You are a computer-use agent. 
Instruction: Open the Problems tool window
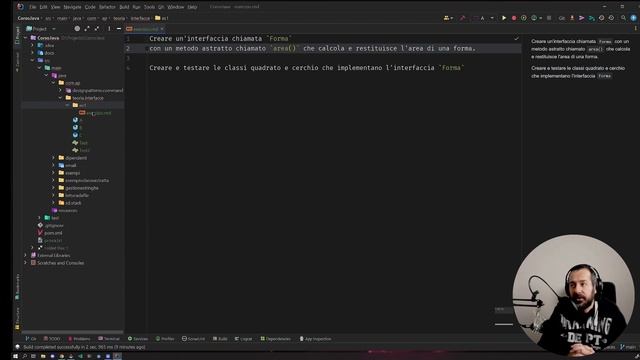coord(79,339)
